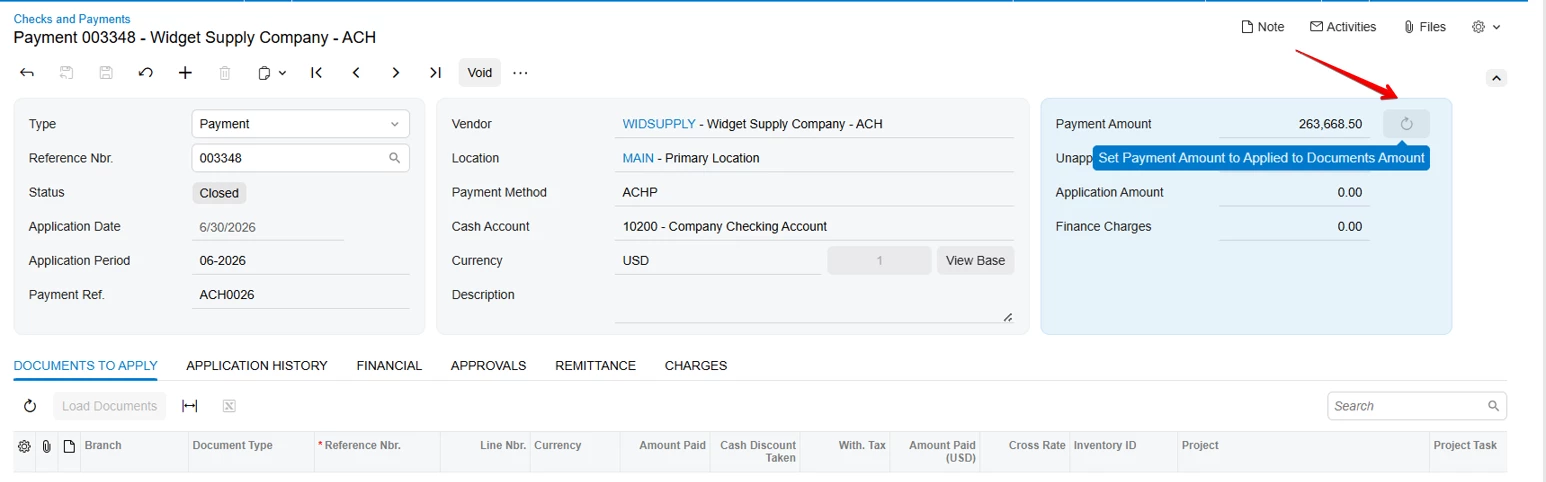Click the Application Date 6/30/2026

(x=228, y=227)
